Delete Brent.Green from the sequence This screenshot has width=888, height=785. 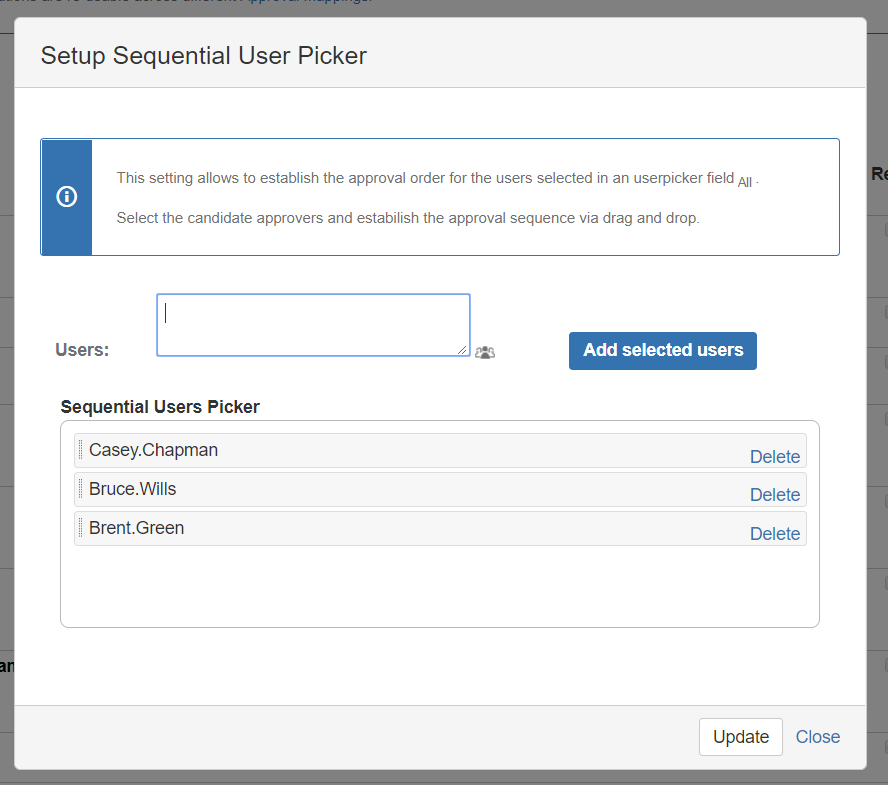coord(775,534)
